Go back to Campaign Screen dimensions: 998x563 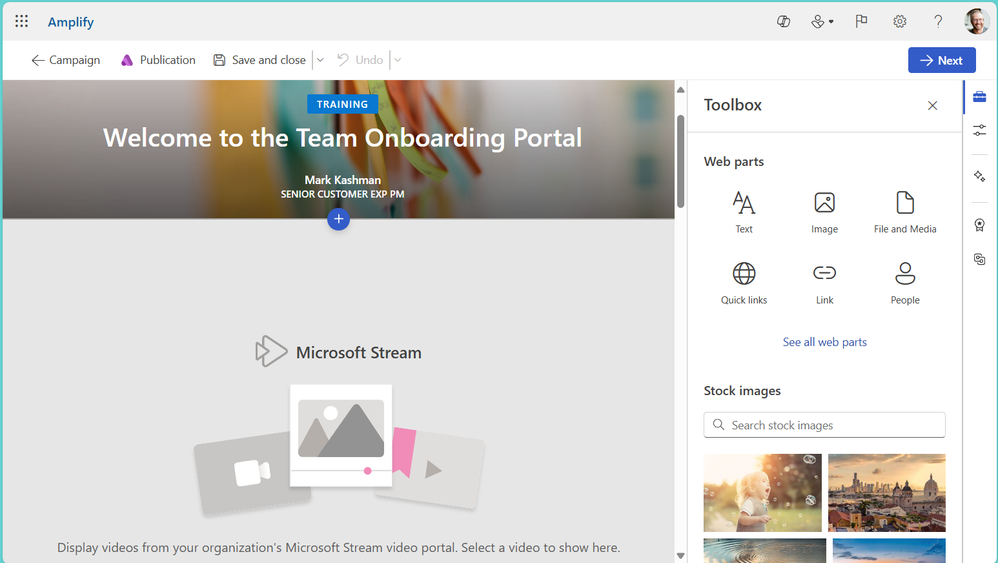pos(66,60)
